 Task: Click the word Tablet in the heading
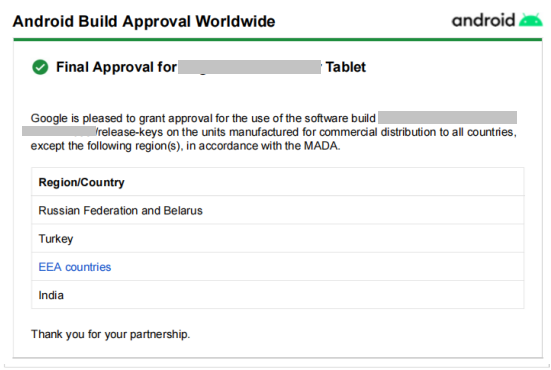pos(345,67)
